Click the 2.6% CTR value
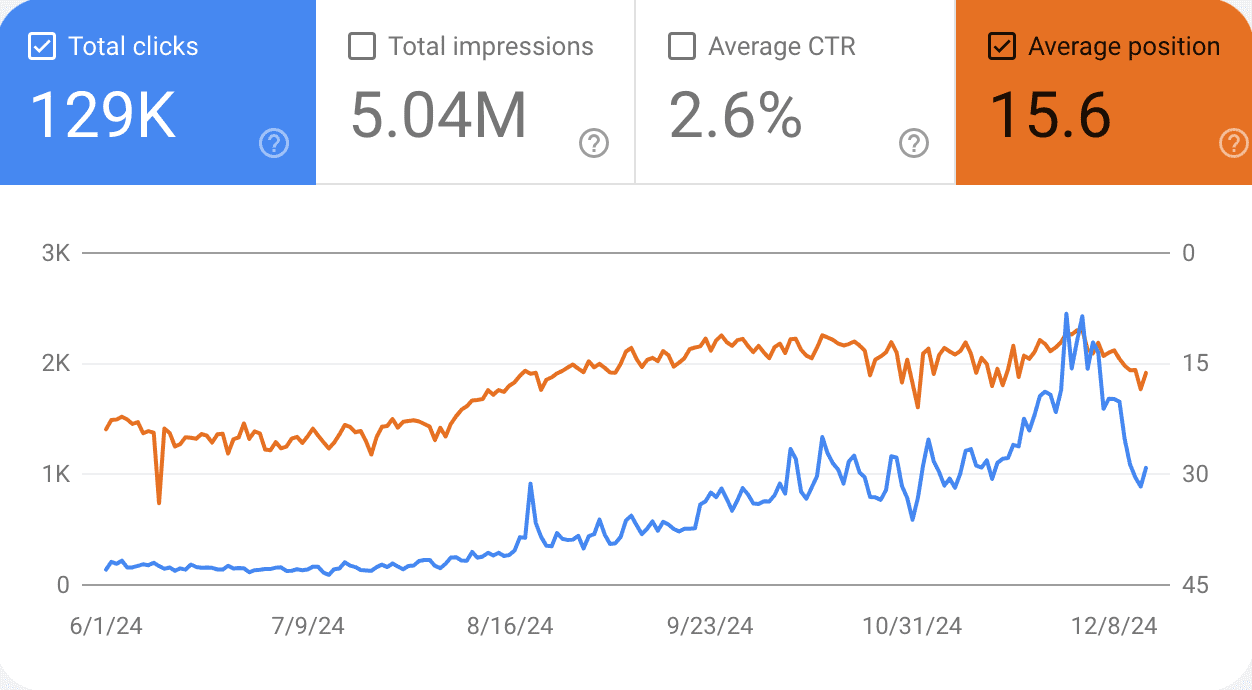Screen dimensions: 1252x690 point(735,115)
